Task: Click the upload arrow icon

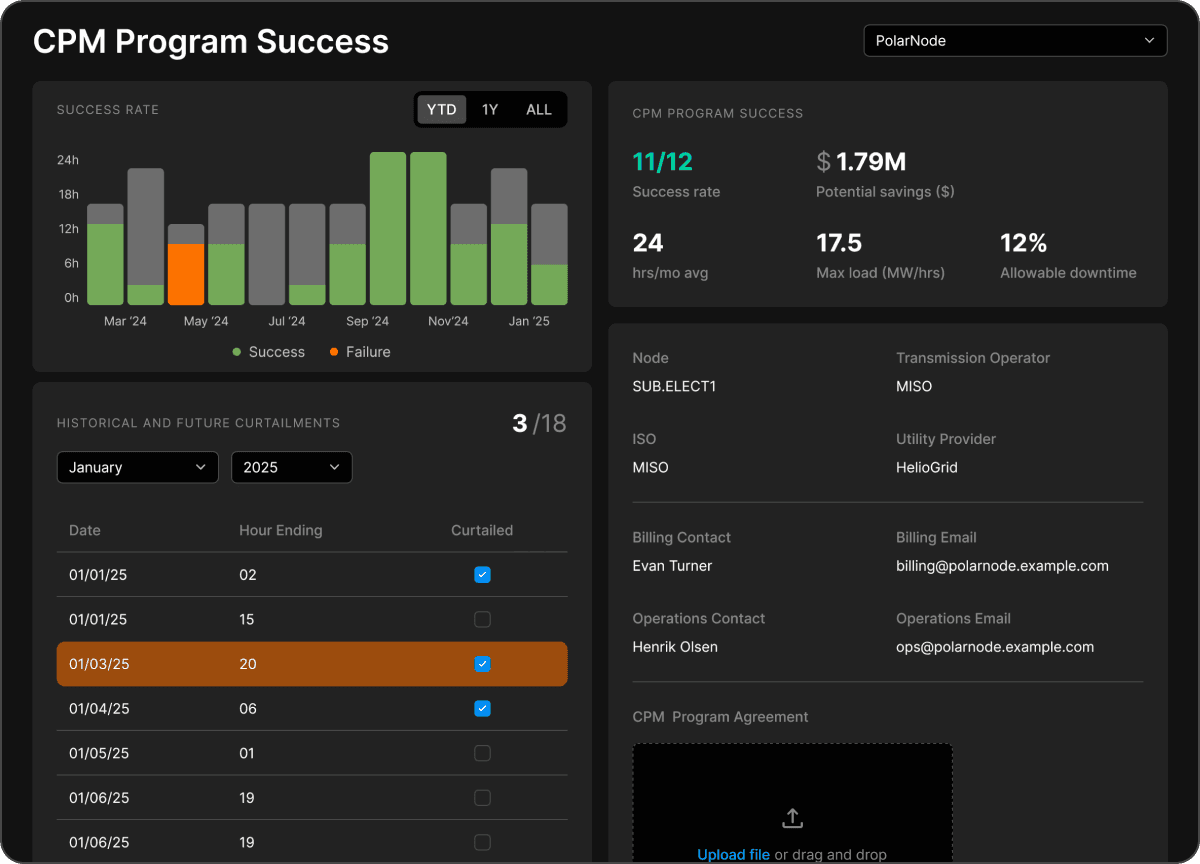Action: (792, 817)
